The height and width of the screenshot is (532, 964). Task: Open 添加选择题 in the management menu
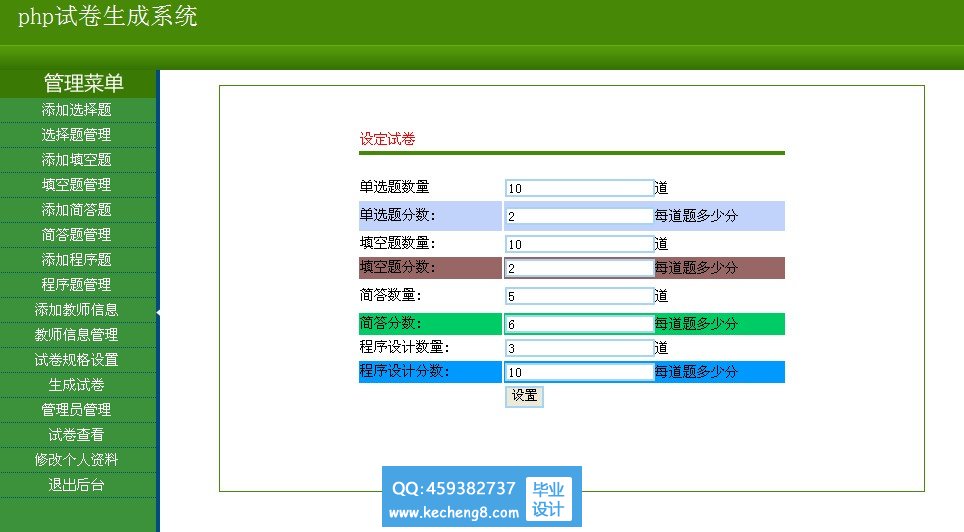76,110
